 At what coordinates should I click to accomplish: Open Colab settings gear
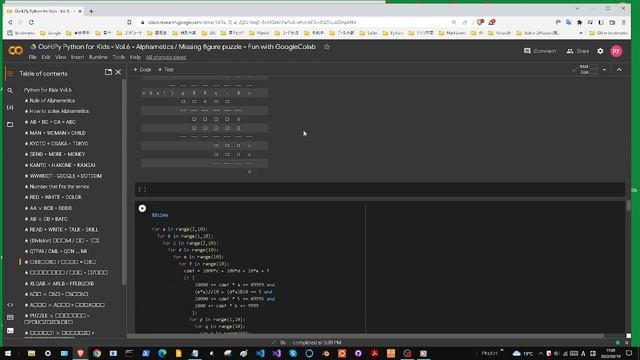[600, 51]
